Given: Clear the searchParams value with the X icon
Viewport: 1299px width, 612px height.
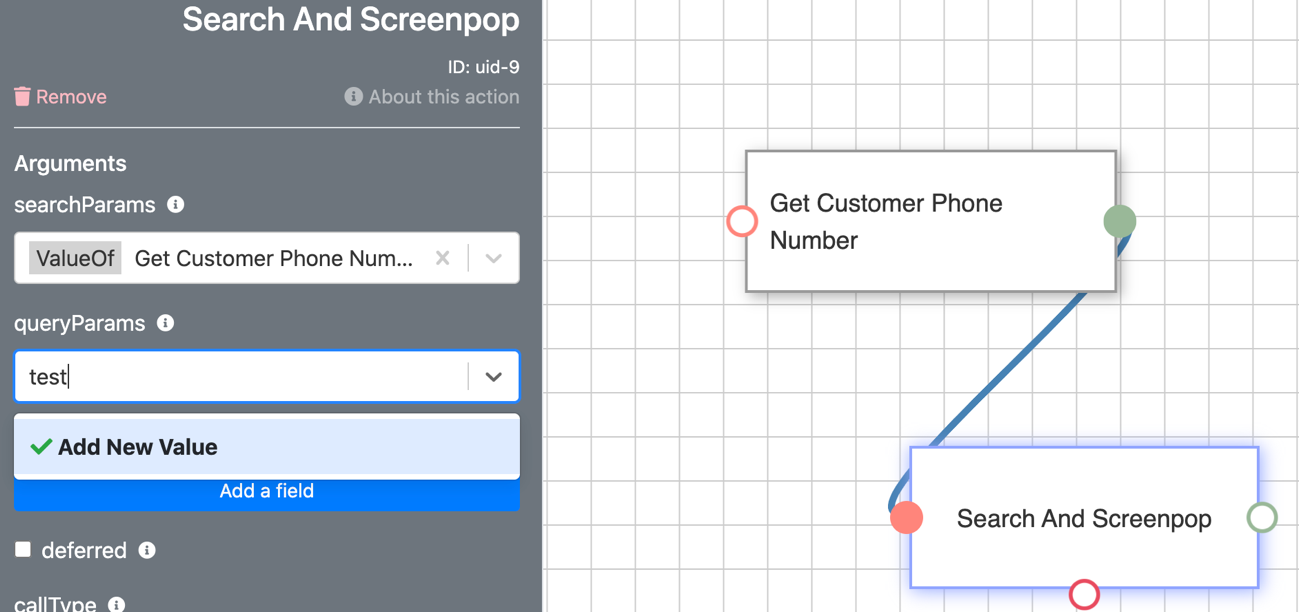Looking at the screenshot, I should [x=443, y=258].
